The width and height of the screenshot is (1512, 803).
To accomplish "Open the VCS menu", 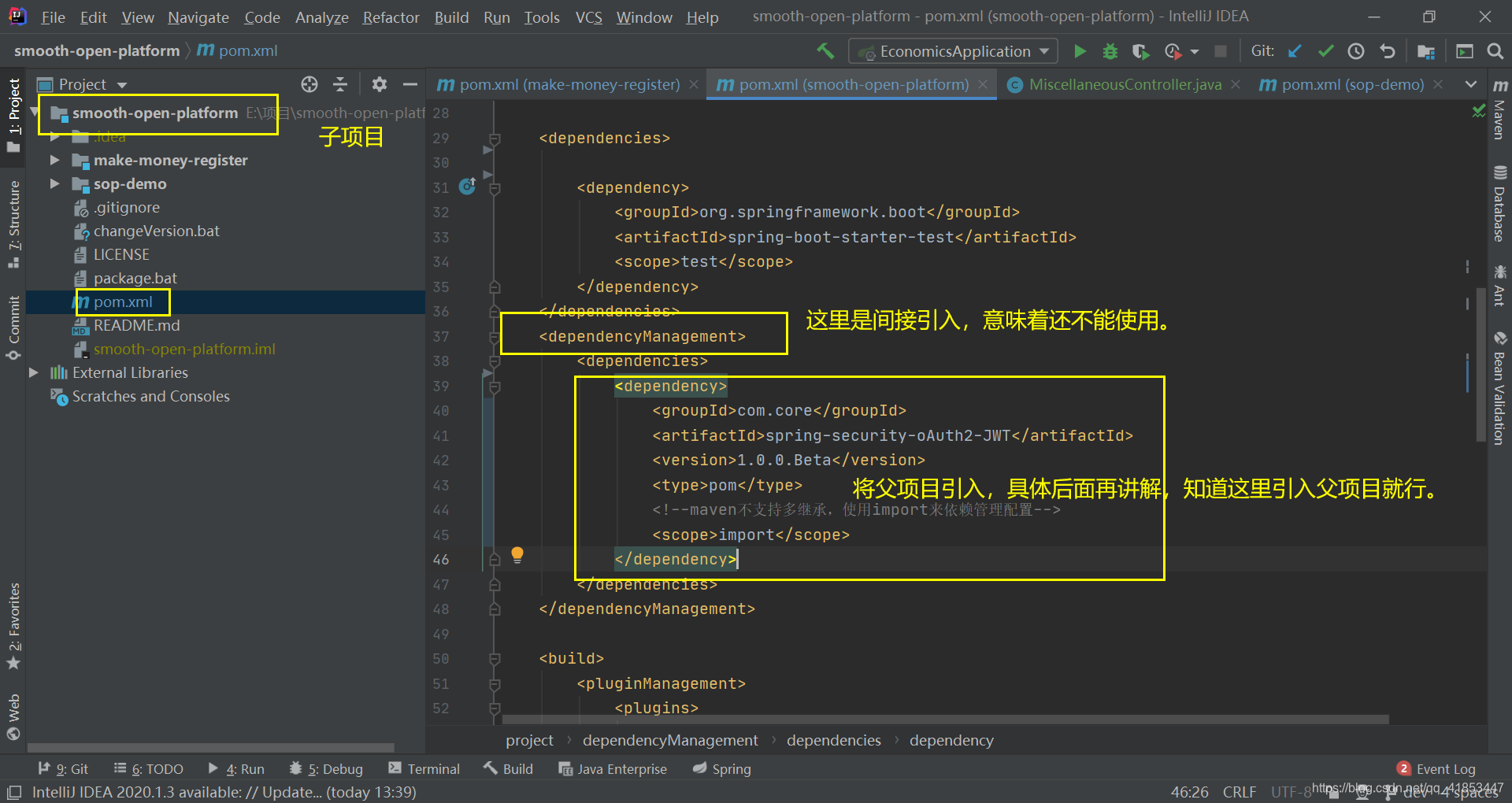I will click(x=588, y=17).
